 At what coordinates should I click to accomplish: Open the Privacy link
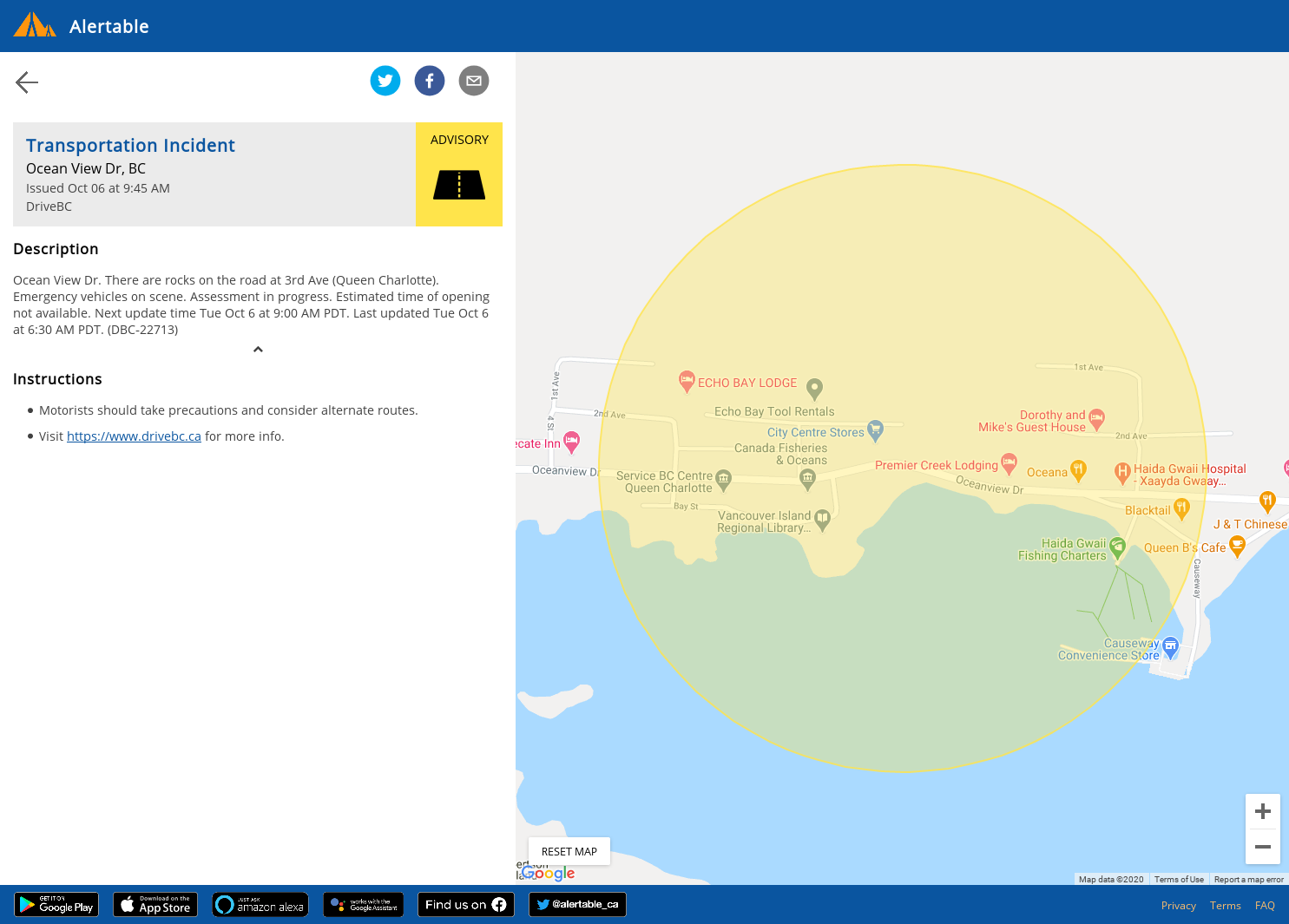pyautogui.click(x=1179, y=906)
